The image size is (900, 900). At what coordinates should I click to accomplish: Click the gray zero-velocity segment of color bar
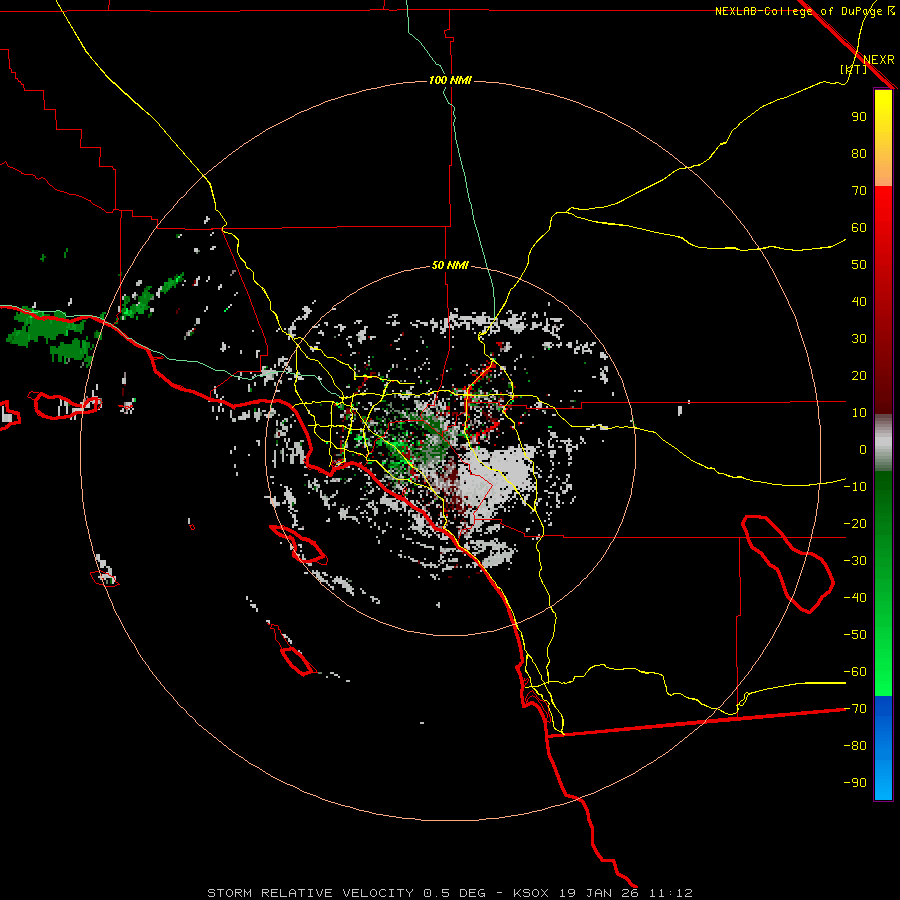point(883,443)
